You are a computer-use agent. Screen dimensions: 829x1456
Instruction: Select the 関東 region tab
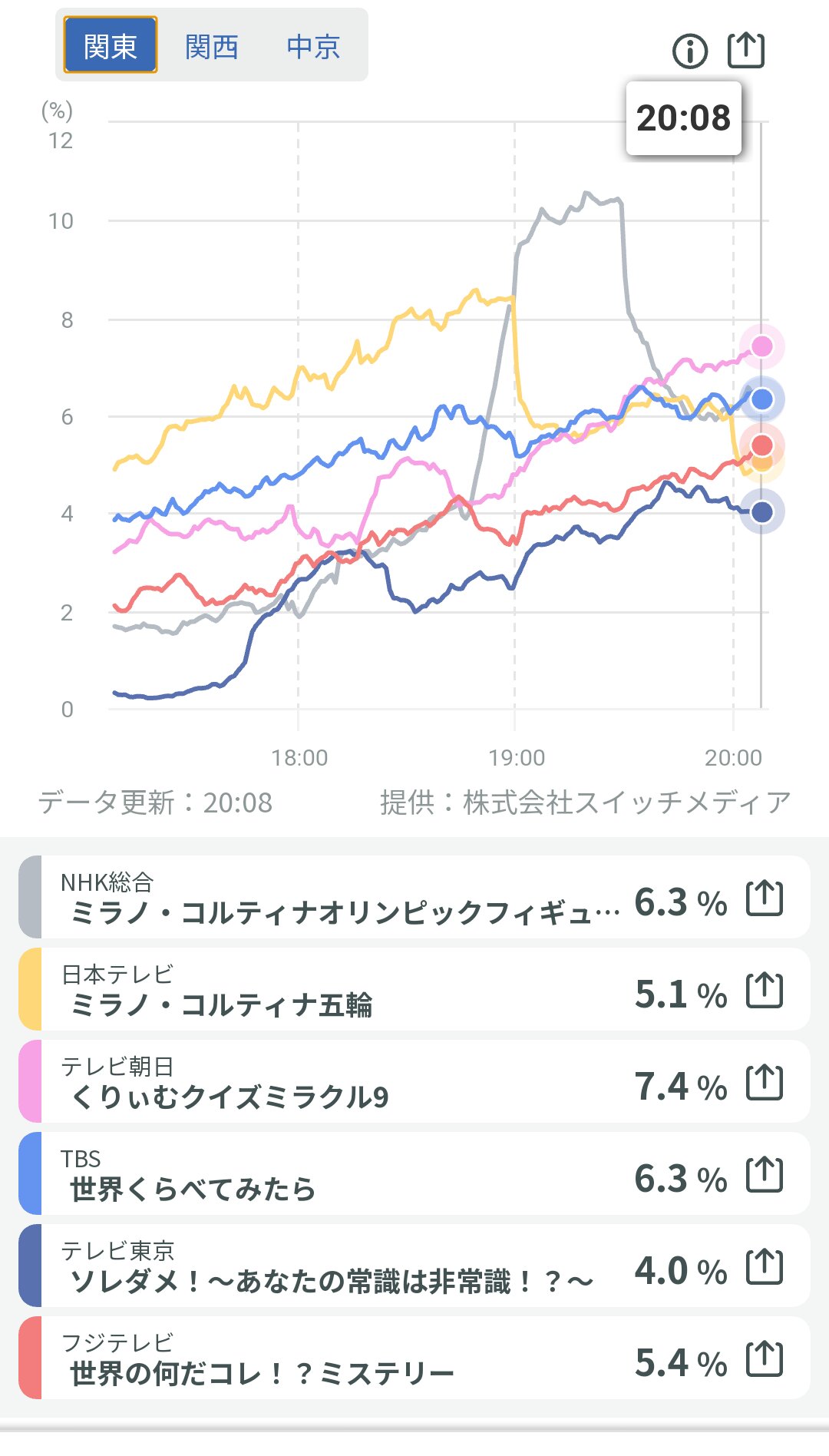(x=111, y=46)
